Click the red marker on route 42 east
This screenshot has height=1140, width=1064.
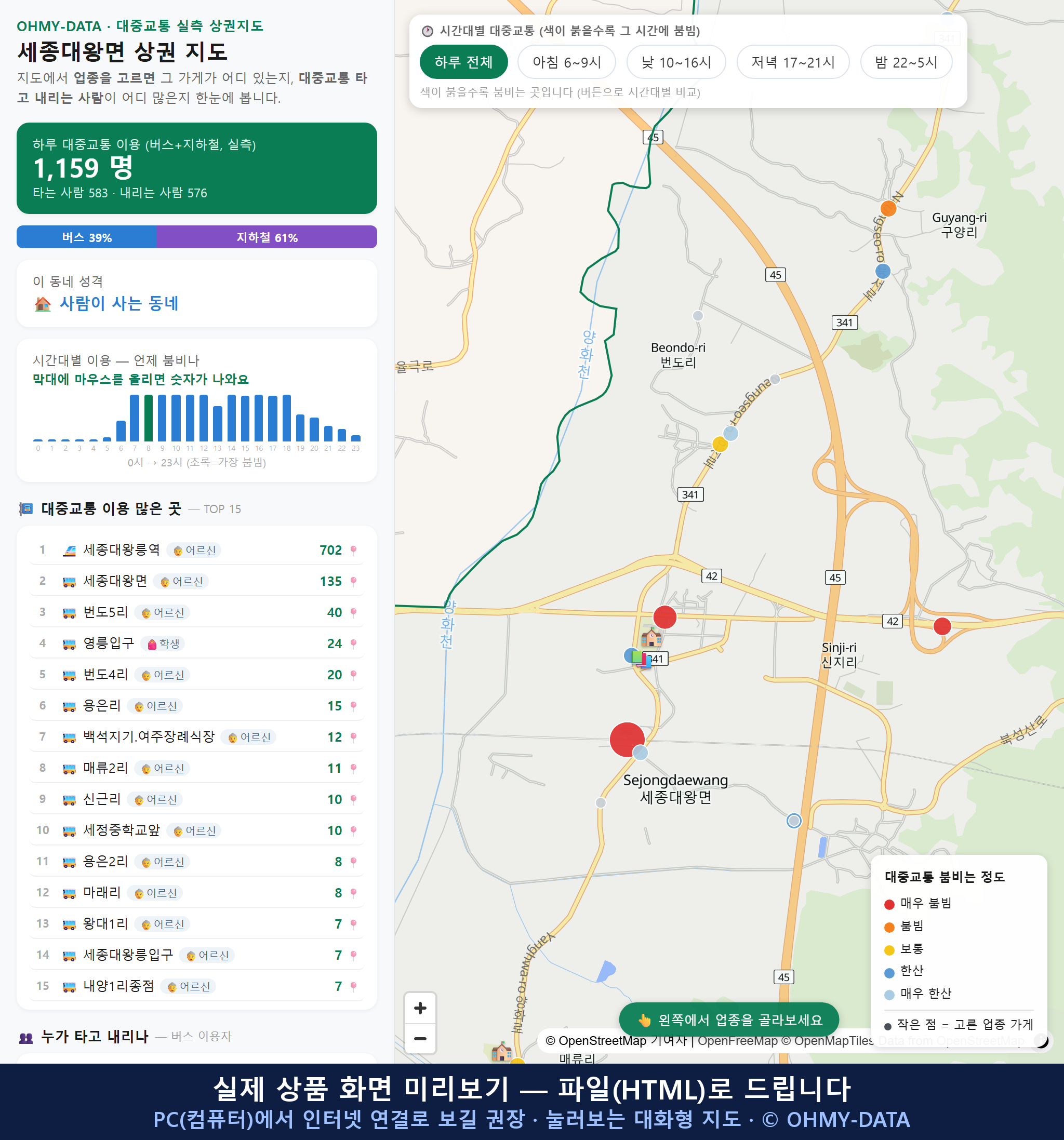pos(942,626)
